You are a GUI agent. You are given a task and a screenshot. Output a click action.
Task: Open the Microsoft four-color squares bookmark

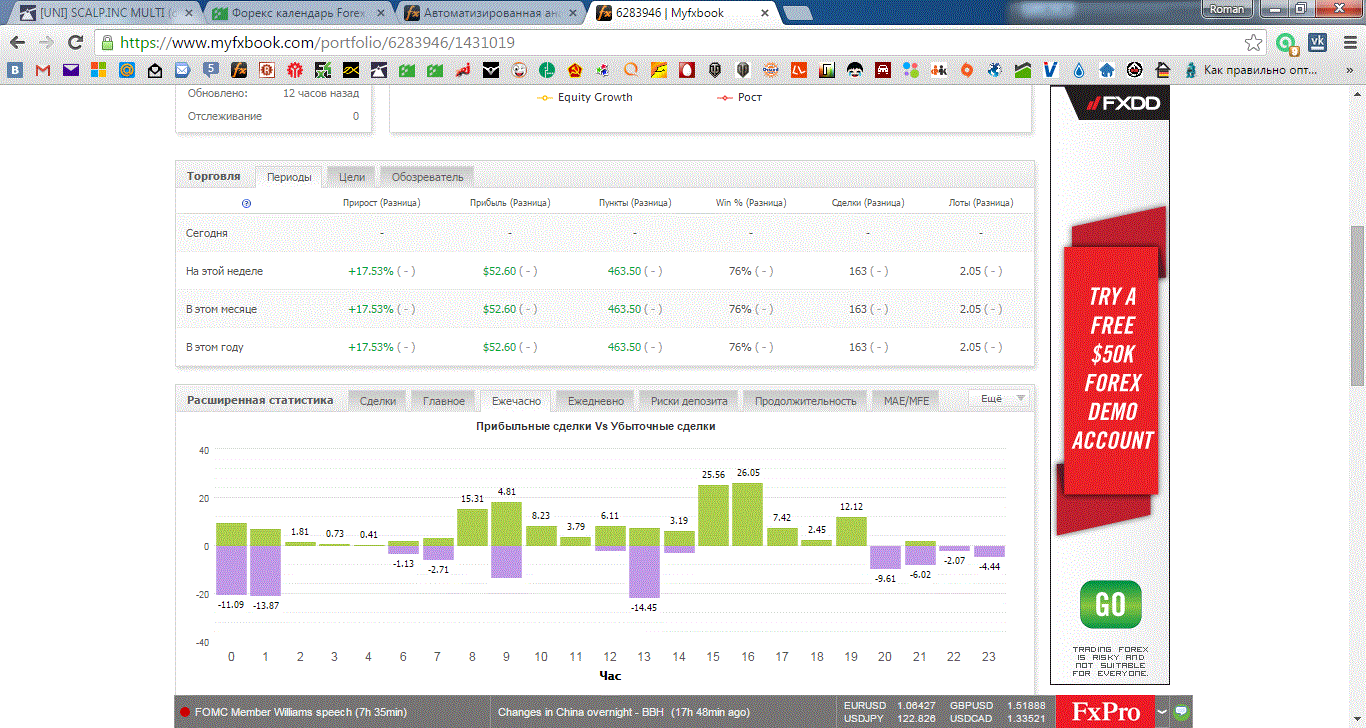coord(98,71)
